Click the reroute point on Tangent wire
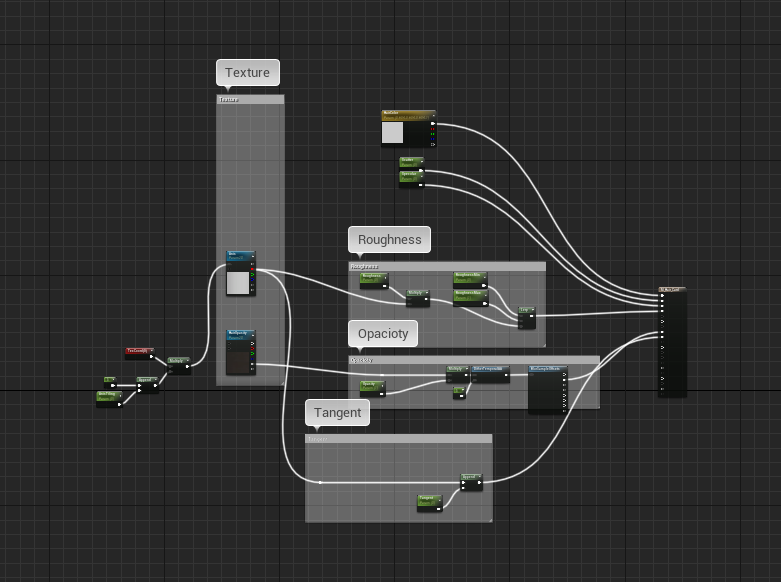 320,482
